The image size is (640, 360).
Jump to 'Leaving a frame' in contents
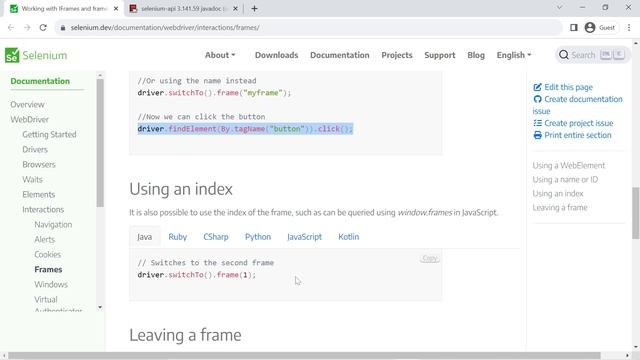tap(560, 207)
